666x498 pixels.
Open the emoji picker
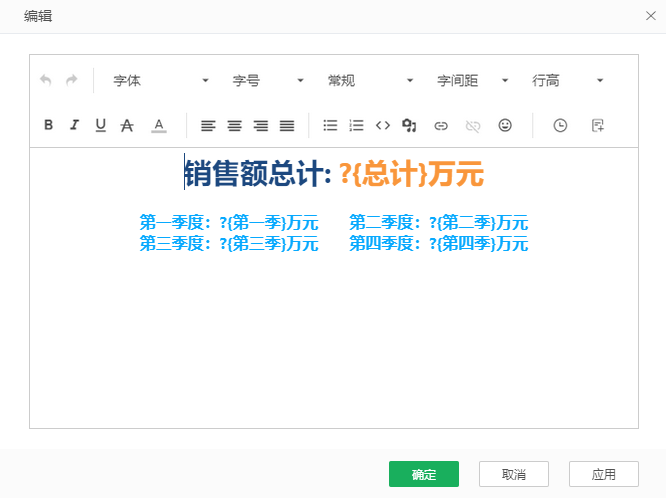505,125
